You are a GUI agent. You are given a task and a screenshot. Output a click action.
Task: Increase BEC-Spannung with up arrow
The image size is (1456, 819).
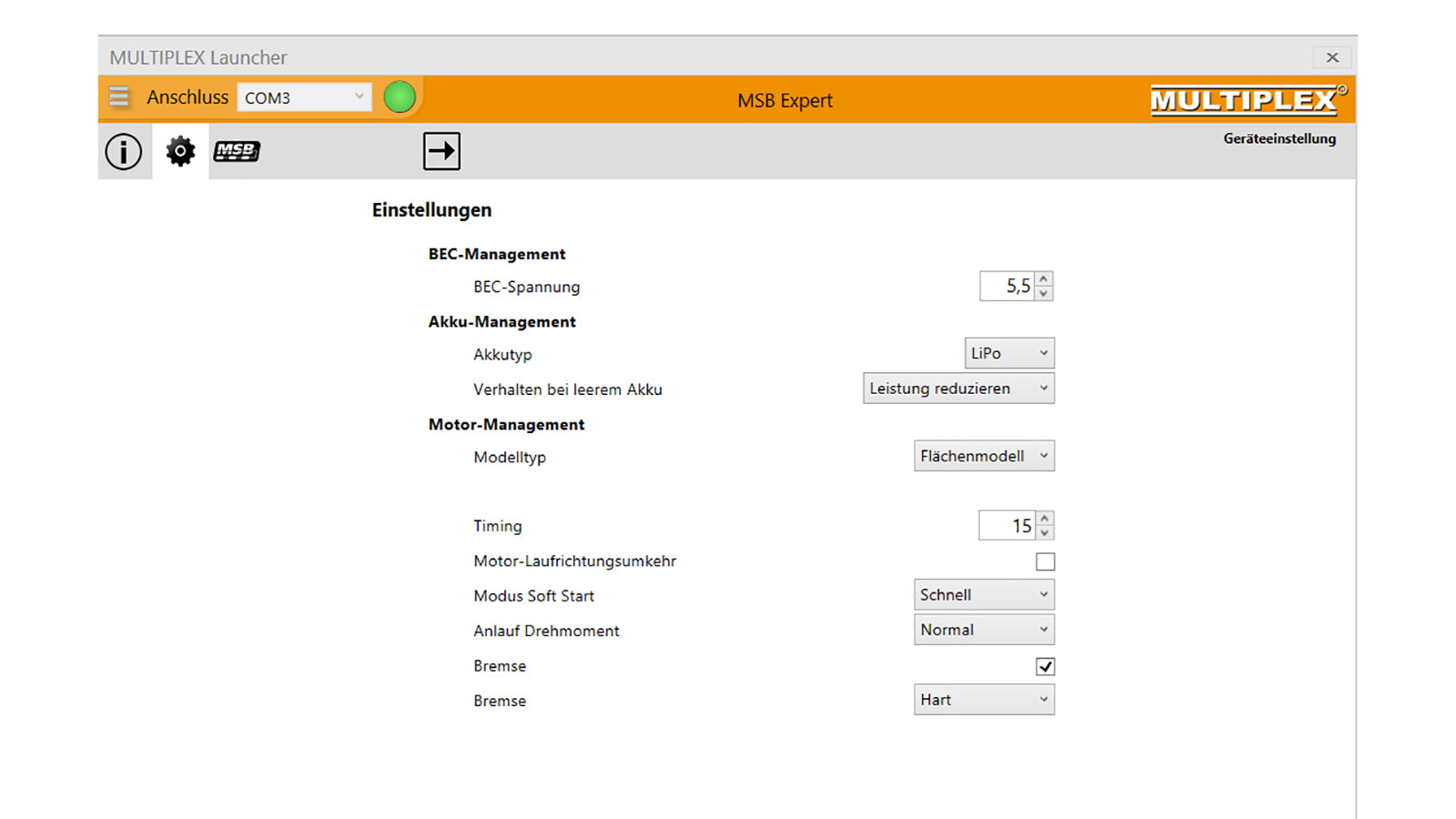(1044, 278)
